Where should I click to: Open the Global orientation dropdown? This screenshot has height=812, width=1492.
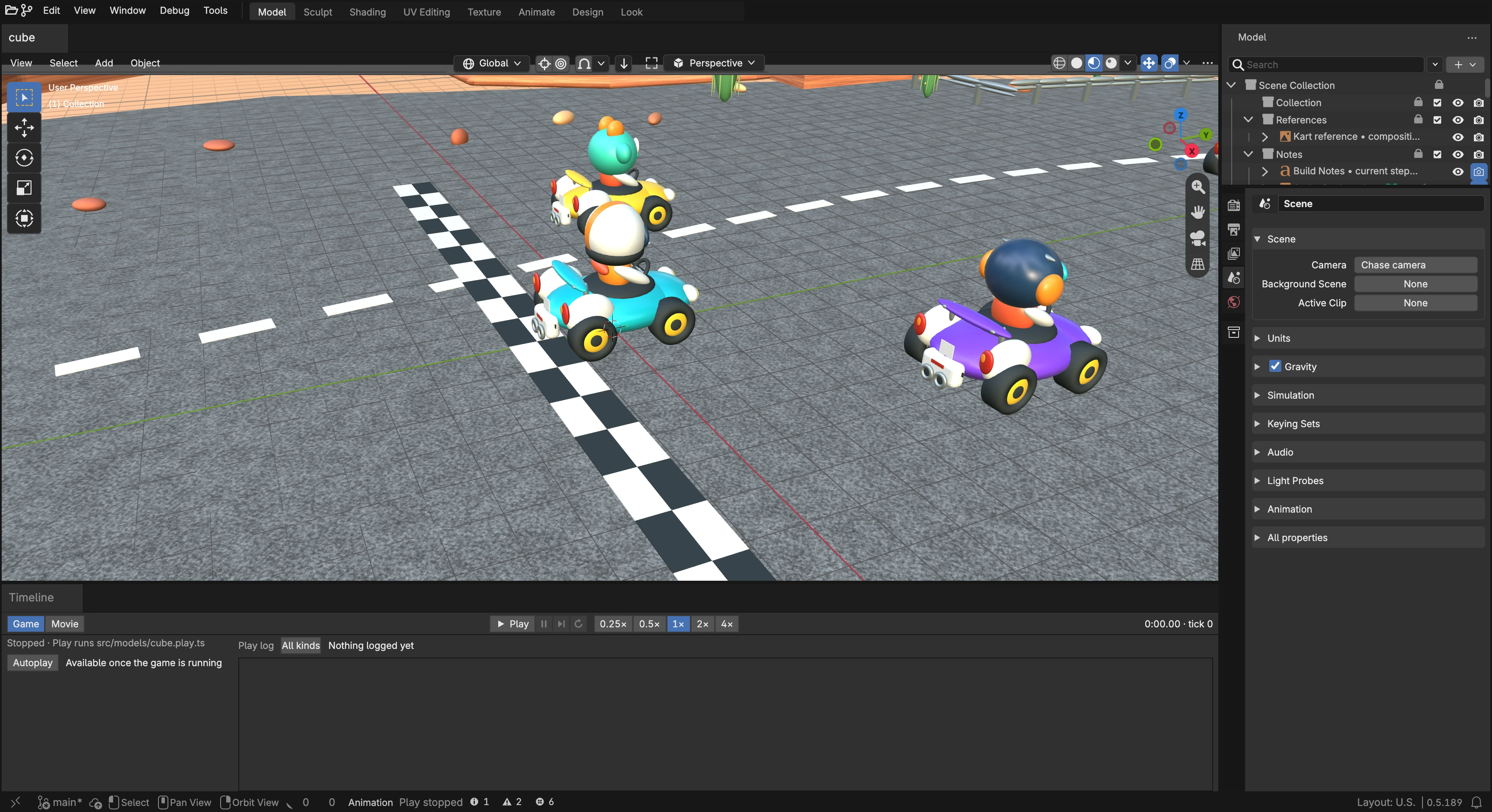tap(492, 63)
